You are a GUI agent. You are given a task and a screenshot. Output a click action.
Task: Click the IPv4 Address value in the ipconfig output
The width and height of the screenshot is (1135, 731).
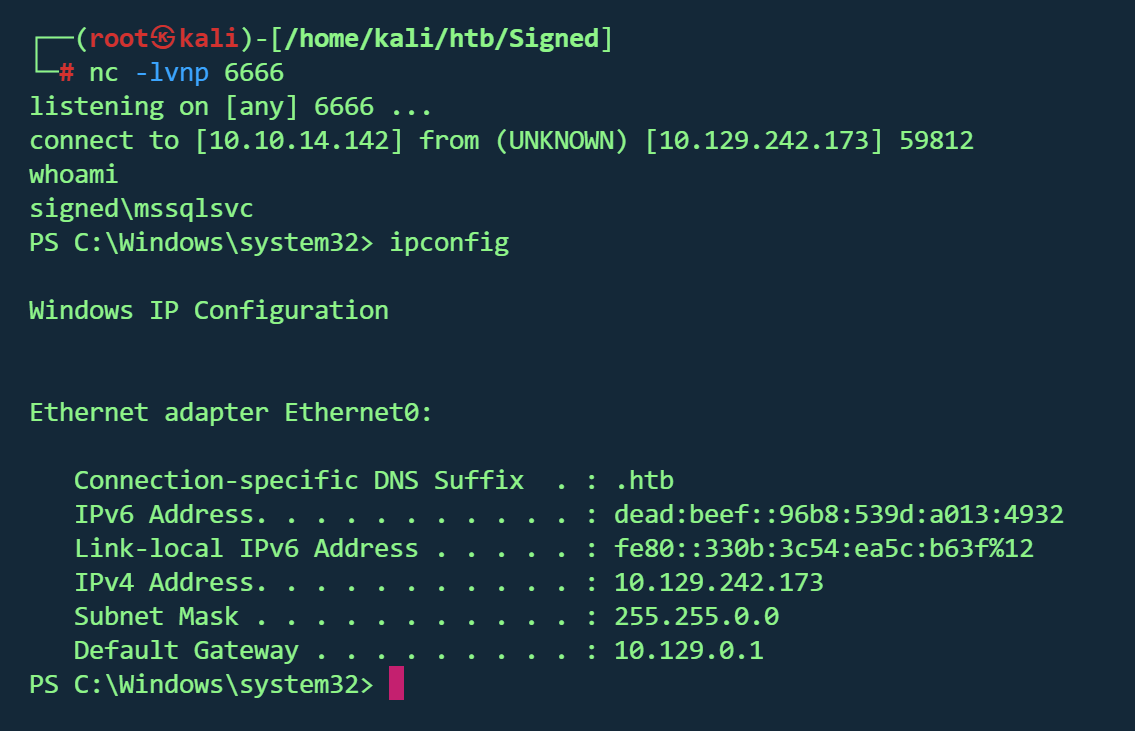point(718,583)
